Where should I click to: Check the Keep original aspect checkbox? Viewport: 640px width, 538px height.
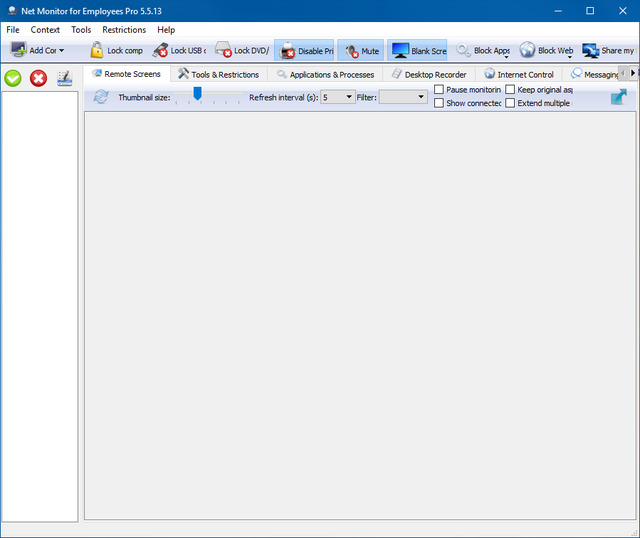point(511,90)
